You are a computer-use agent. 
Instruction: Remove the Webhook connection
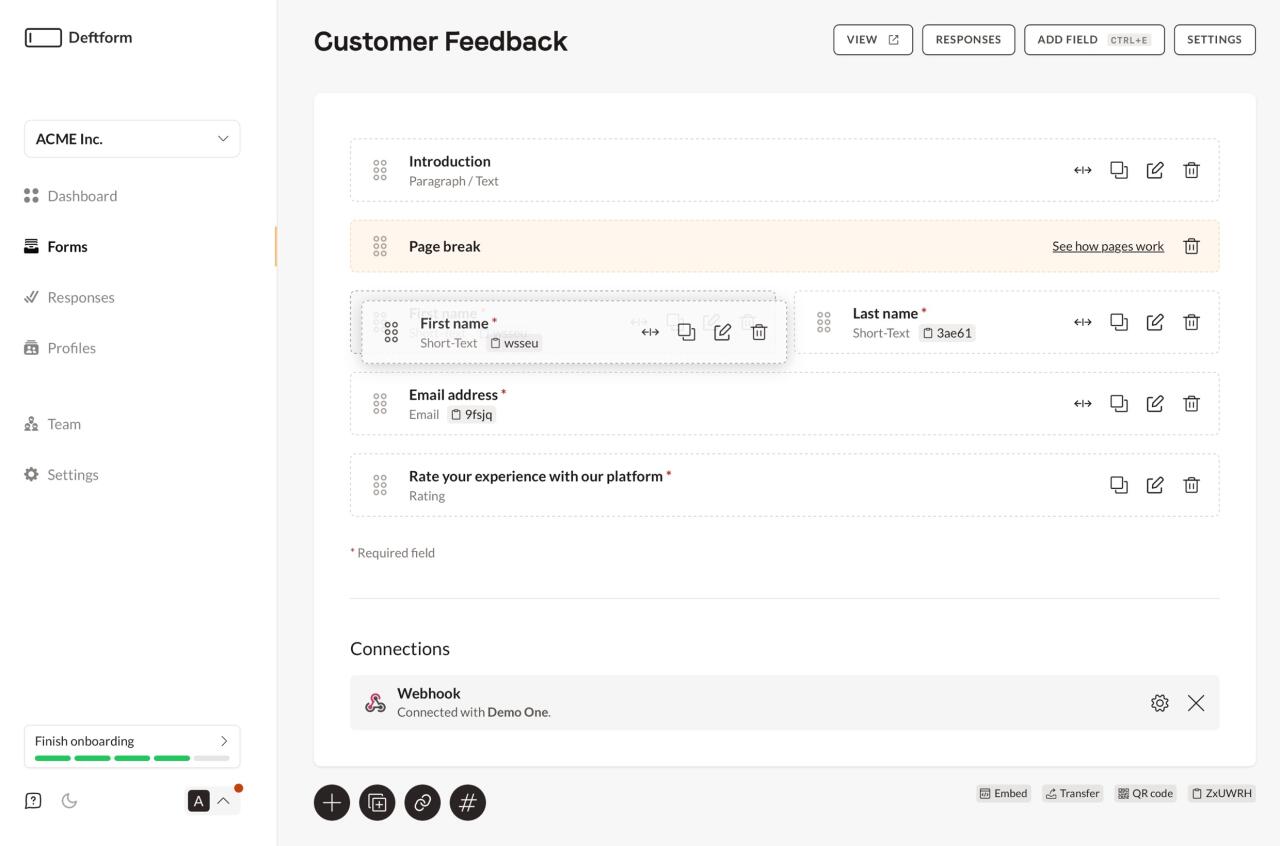[1196, 703]
